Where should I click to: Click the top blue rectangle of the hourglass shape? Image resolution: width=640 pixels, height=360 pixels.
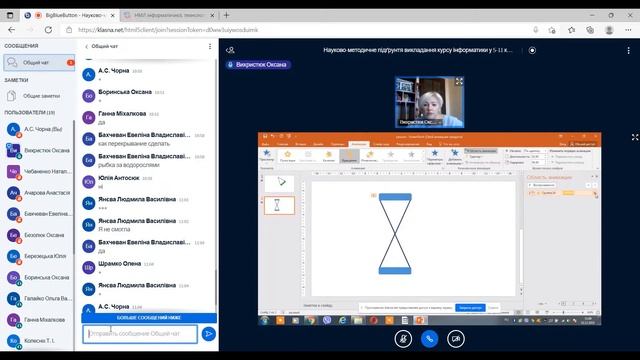click(x=395, y=197)
